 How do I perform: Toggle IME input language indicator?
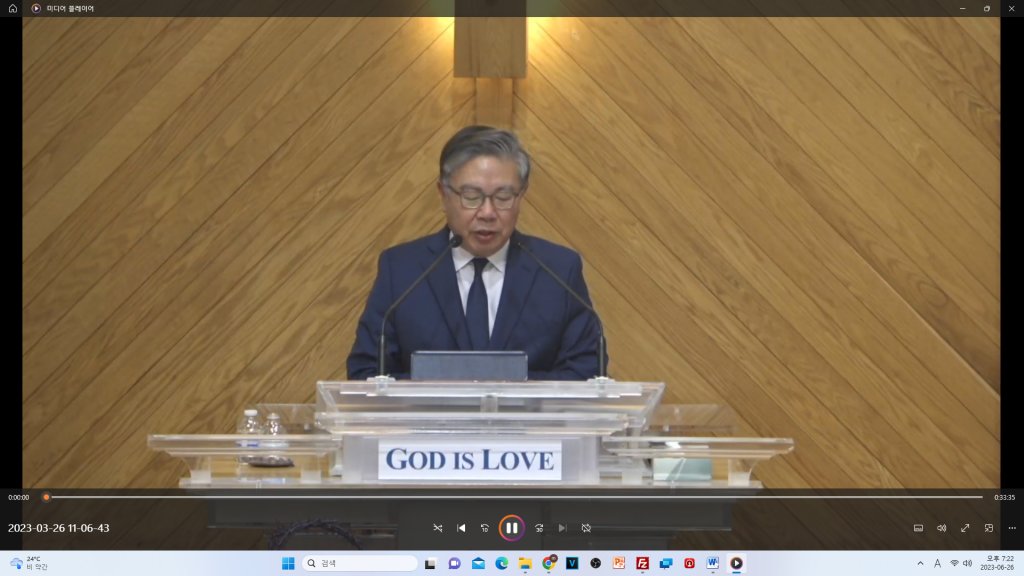coord(937,563)
